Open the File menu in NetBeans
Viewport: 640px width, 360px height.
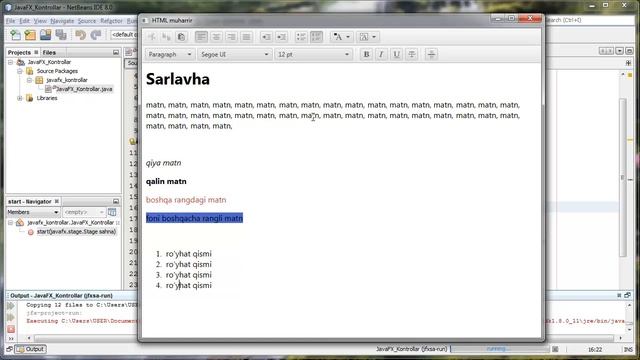[10, 21]
